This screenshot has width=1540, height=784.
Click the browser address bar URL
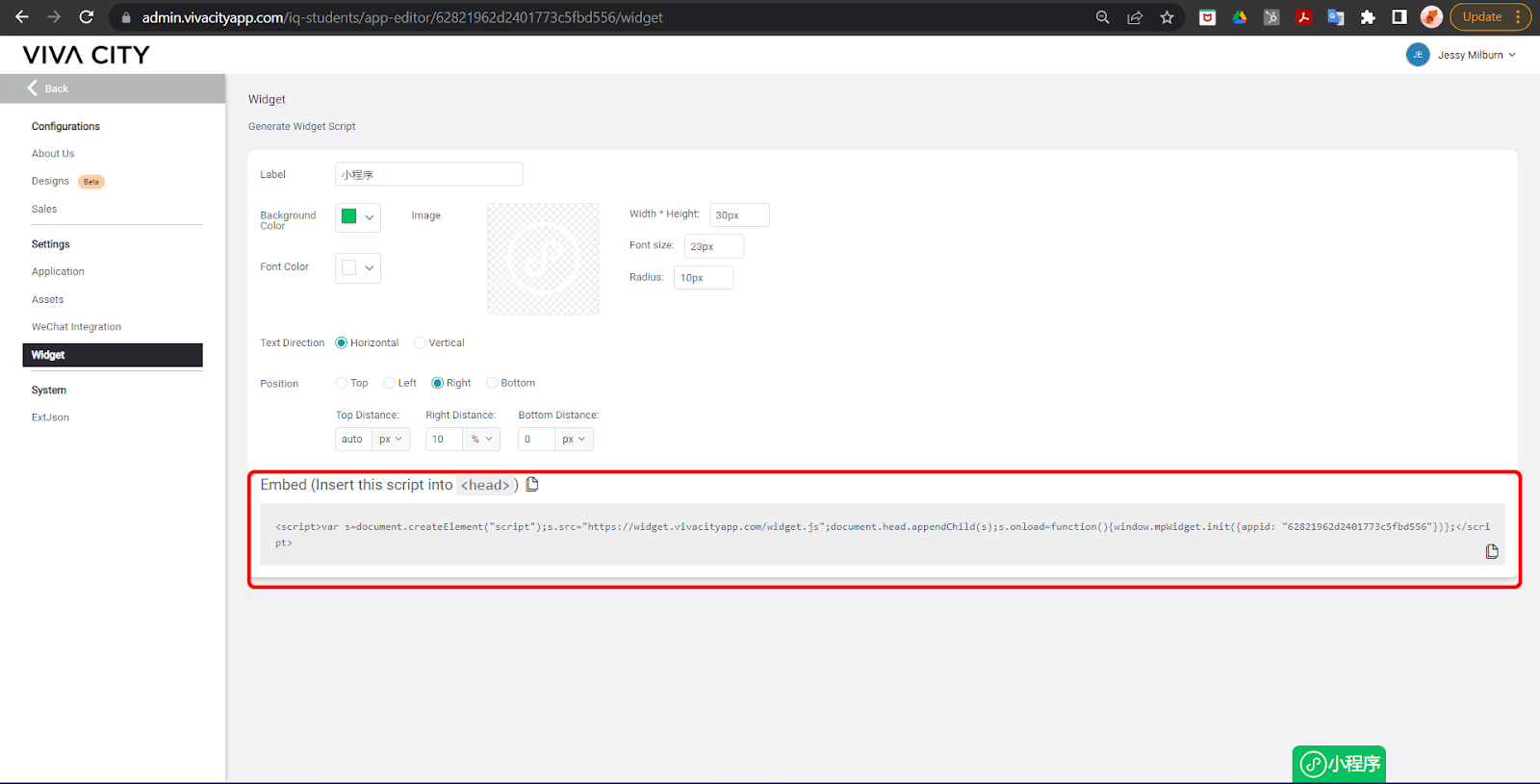click(402, 17)
